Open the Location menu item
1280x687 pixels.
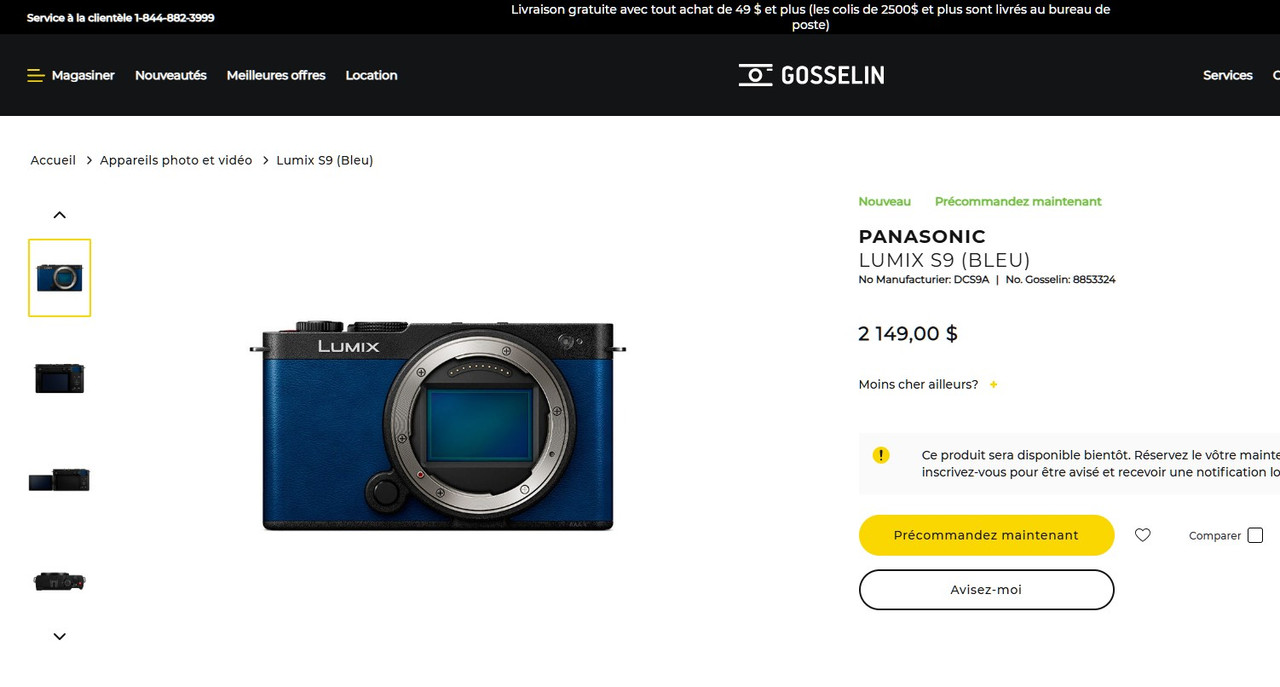371,75
